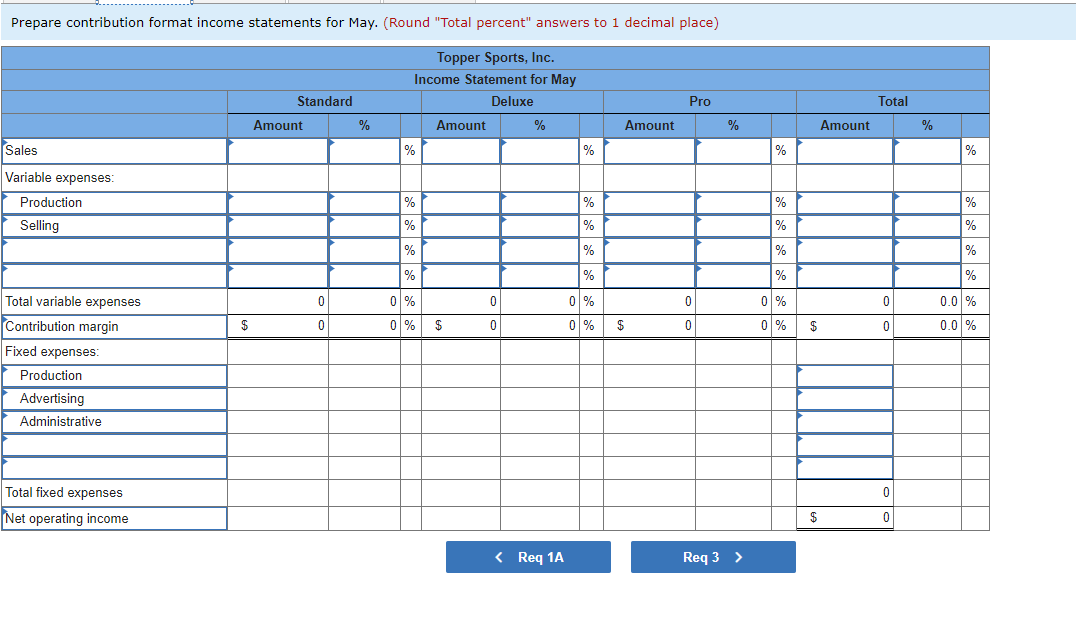The image size is (1076, 633).
Task: Click the 'Topper Sports, Inc.' title
Action: pyautogui.click(x=495, y=58)
